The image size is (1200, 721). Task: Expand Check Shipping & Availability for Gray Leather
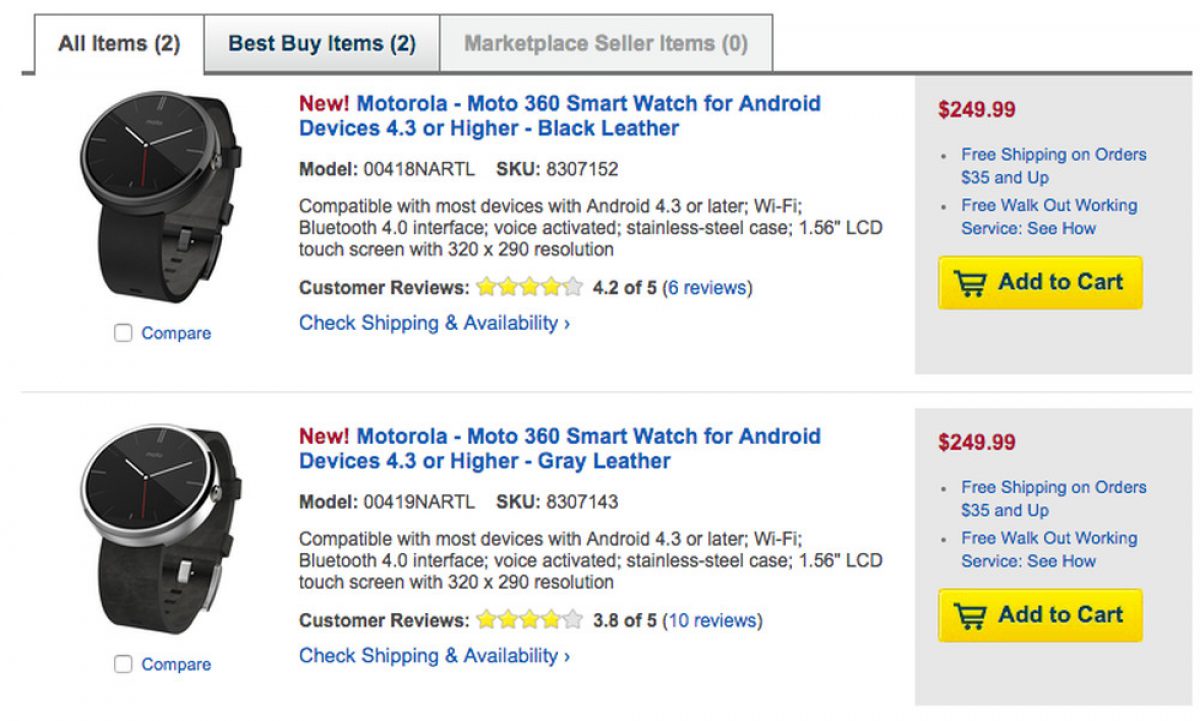point(434,656)
